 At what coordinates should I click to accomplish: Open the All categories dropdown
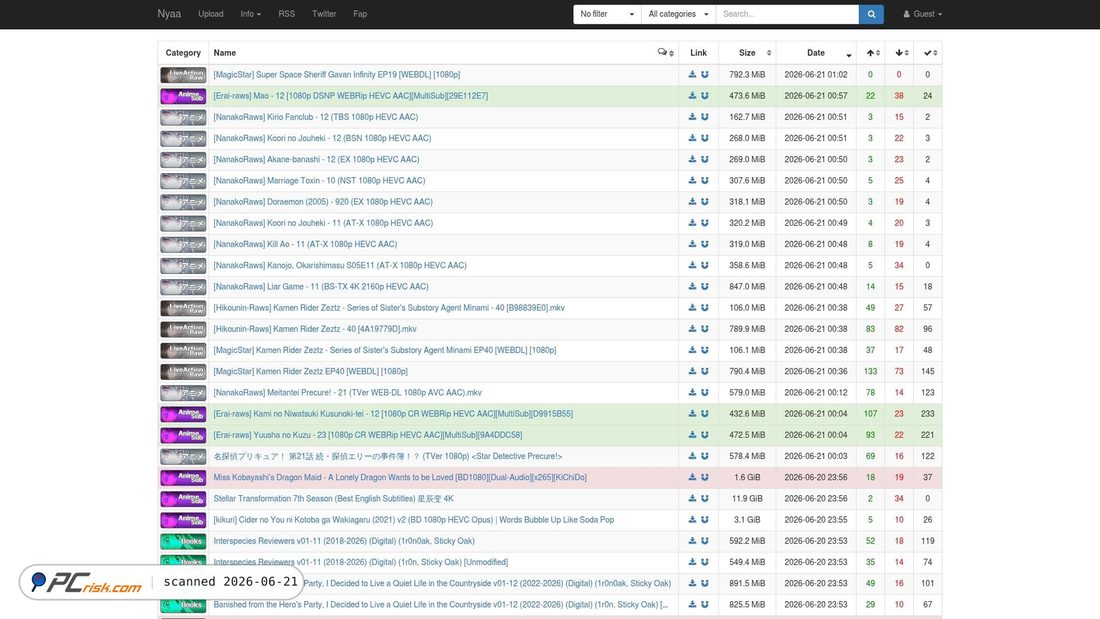[678, 14]
